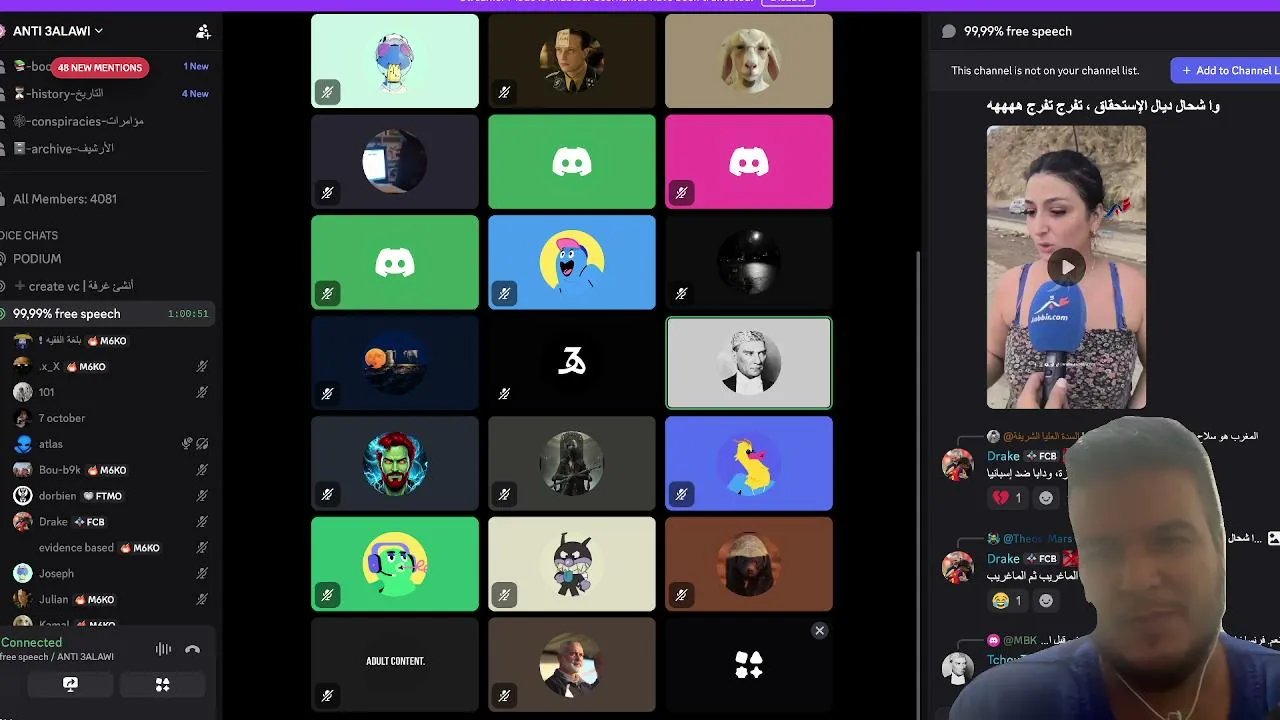The width and height of the screenshot is (1280, 720).
Task: Click the share your screen button
Action: pos(70,685)
